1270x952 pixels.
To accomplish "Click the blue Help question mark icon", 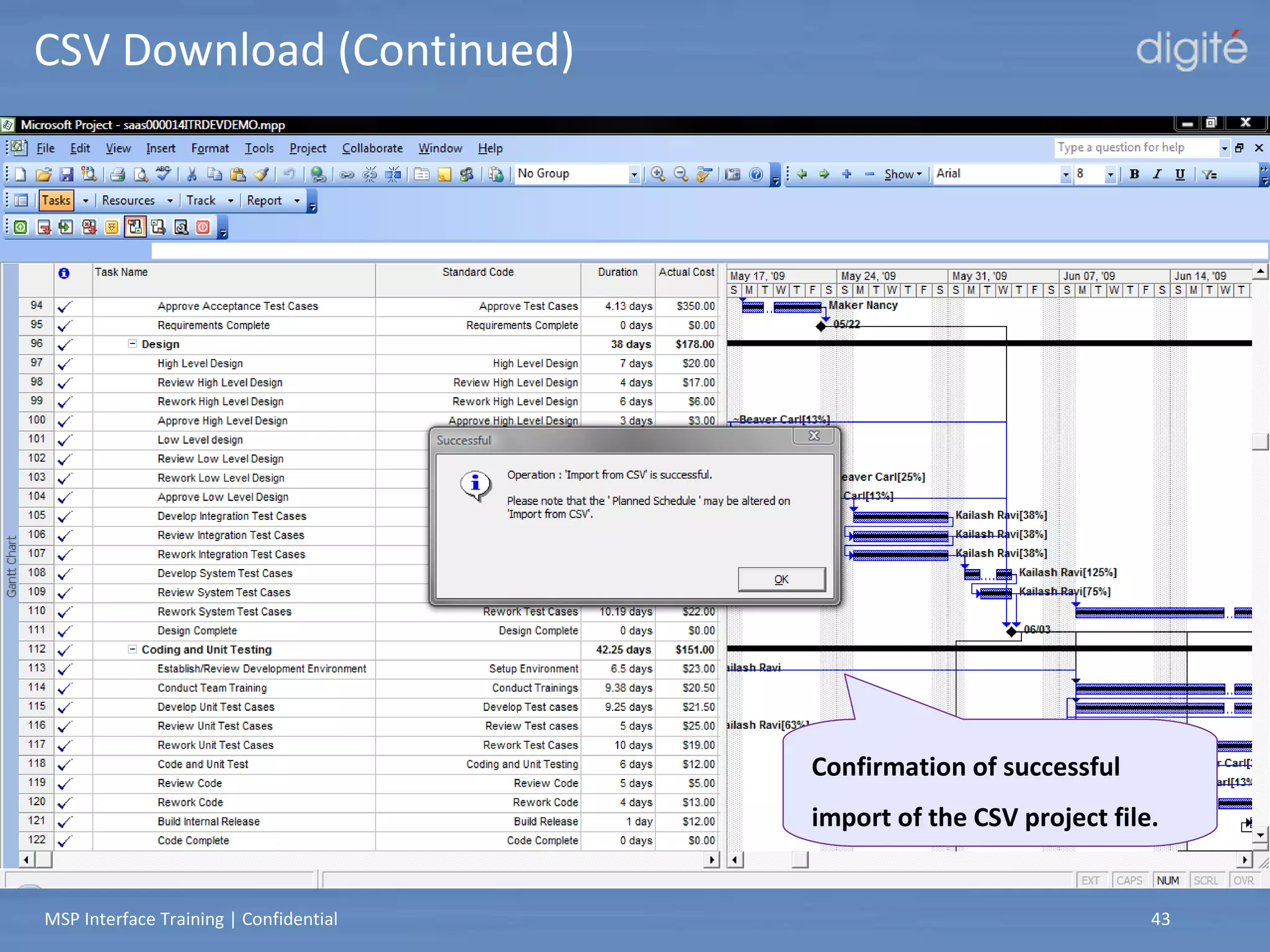I will (756, 175).
